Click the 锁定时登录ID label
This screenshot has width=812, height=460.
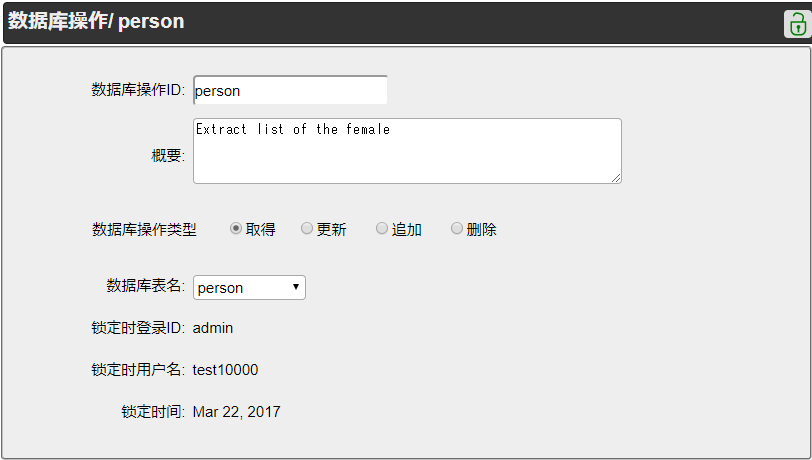coord(138,328)
